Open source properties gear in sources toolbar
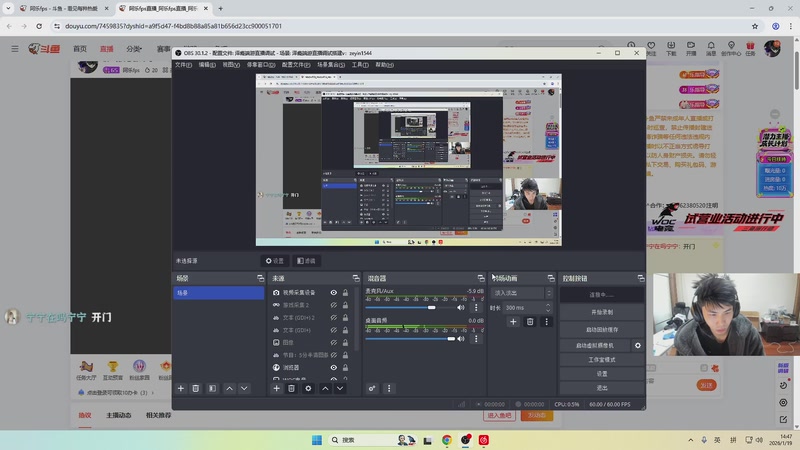Image resolution: width=800 pixels, height=450 pixels. click(x=308, y=388)
